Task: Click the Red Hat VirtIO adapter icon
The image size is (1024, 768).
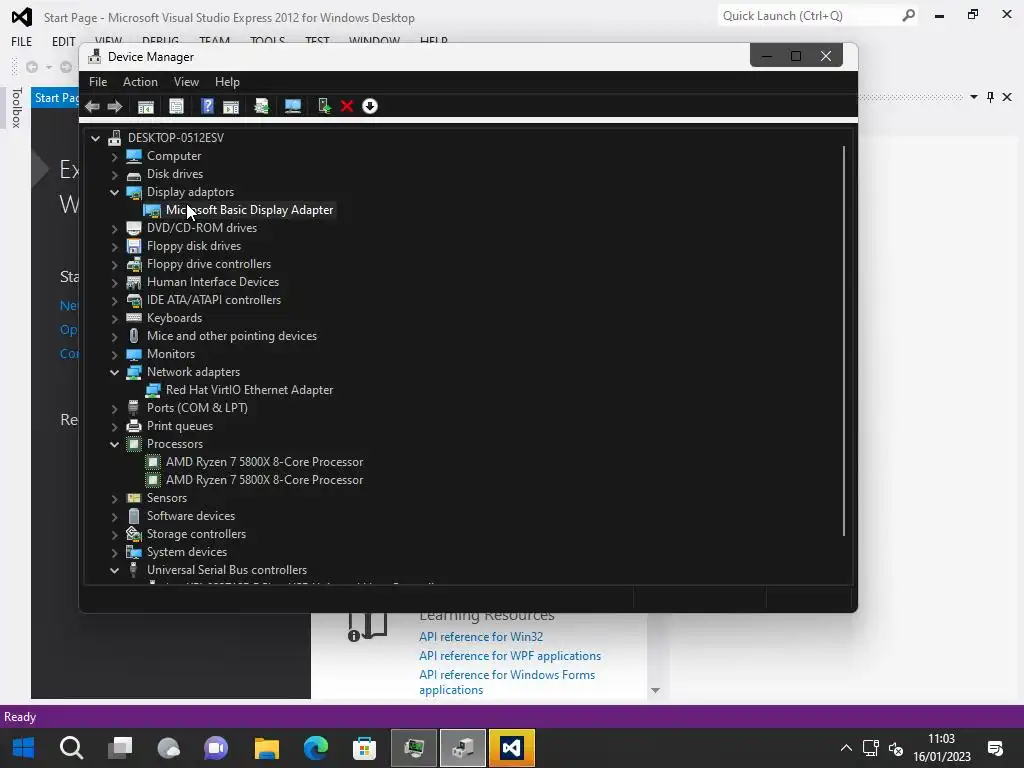Action: coord(153,390)
